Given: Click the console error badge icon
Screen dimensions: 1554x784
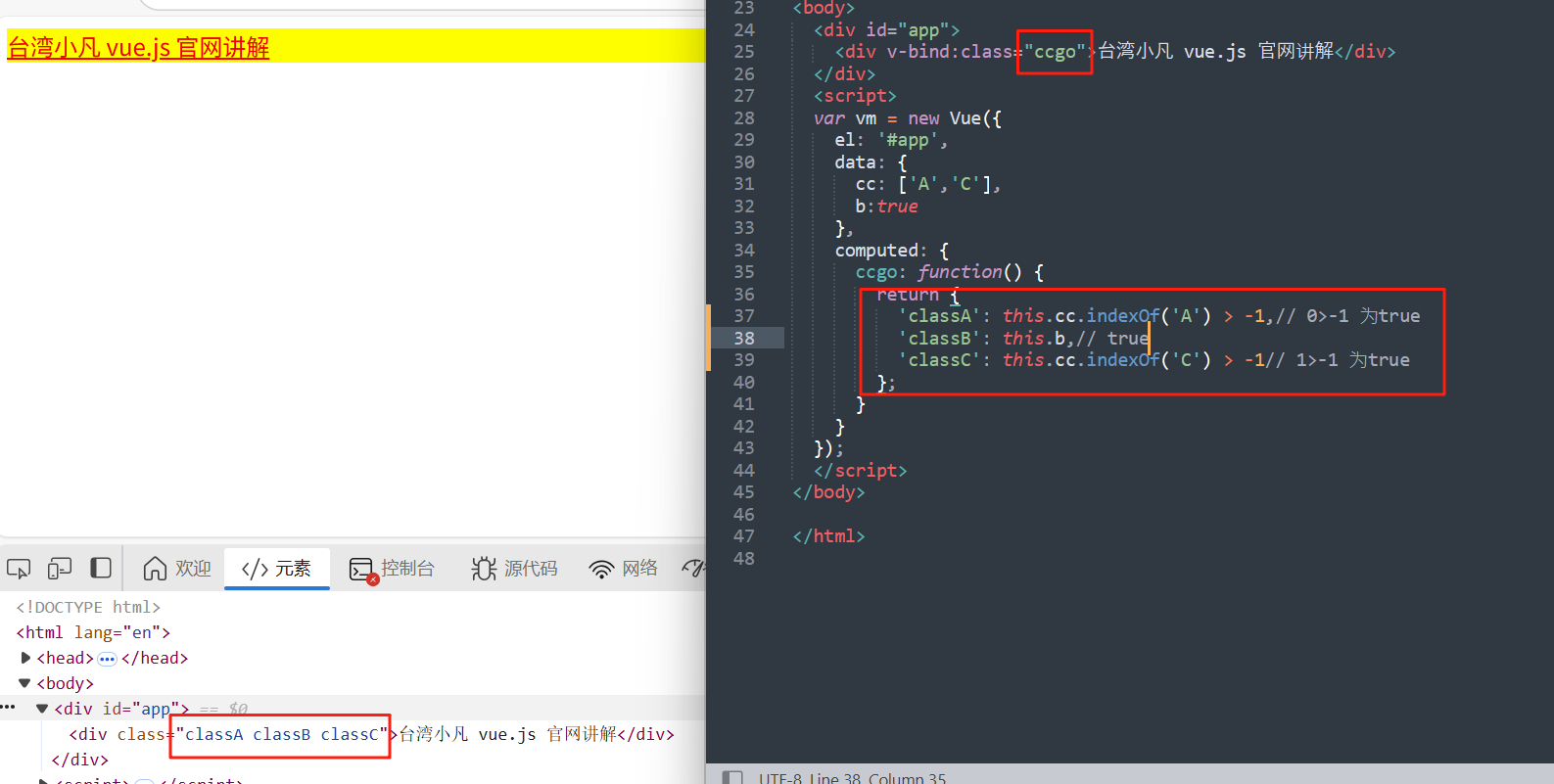Looking at the screenshot, I should [x=373, y=579].
